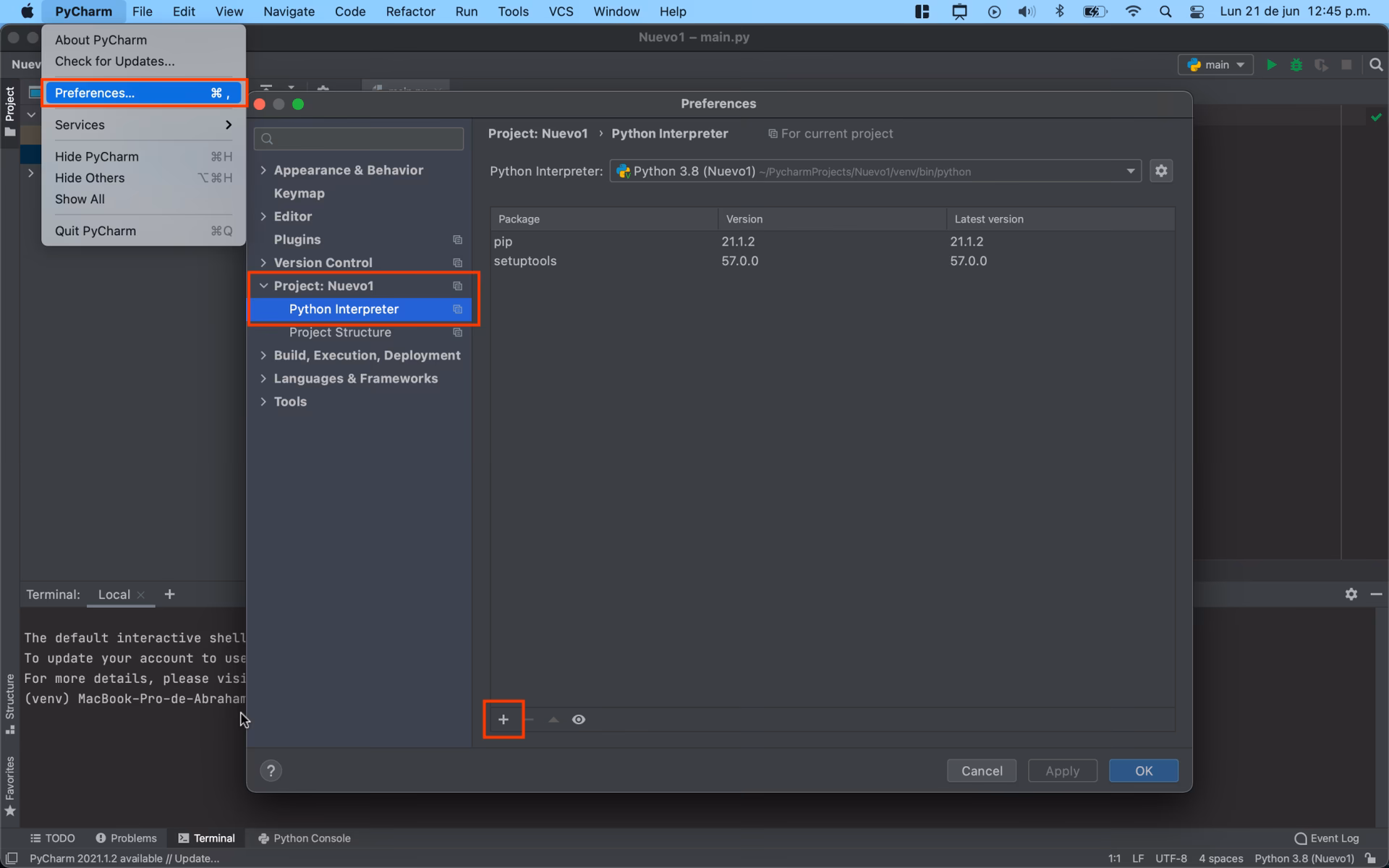Open Favorites tool window sidebar
This screenshot has height=868, width=1389.
10,786
